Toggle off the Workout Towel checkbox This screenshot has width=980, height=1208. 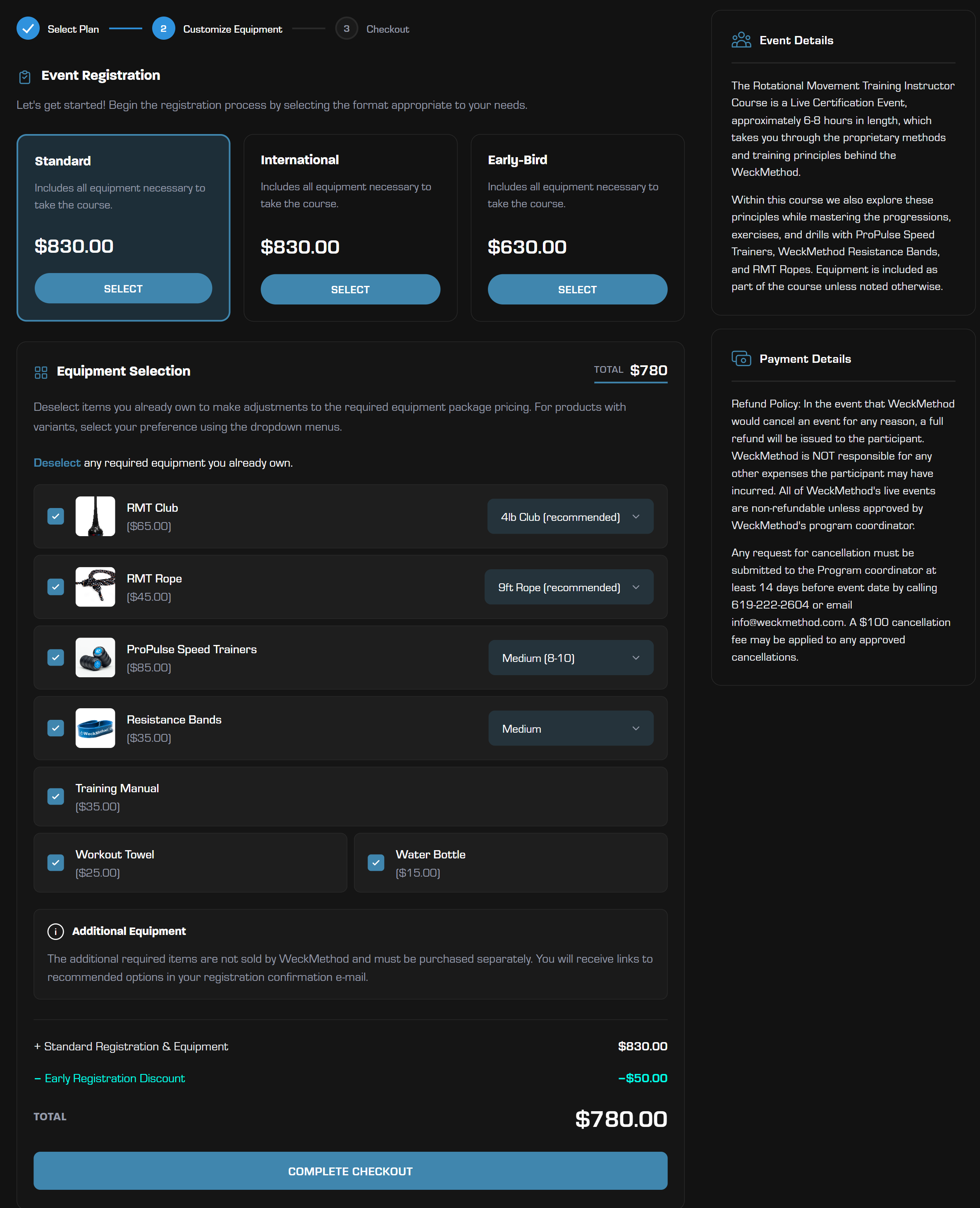(x=55, y=863)
